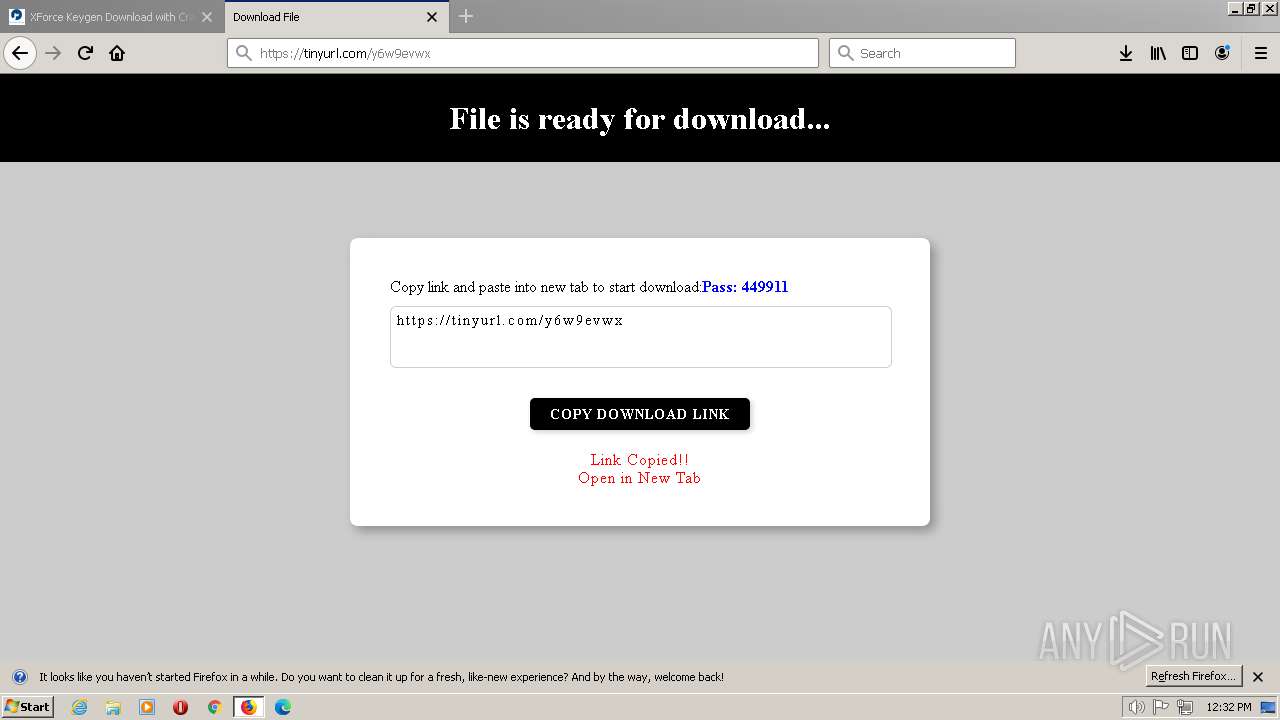This screenshot has height=720, width=1280.
Task: Close the Download File tab
Action: click(x=432, y=17)
